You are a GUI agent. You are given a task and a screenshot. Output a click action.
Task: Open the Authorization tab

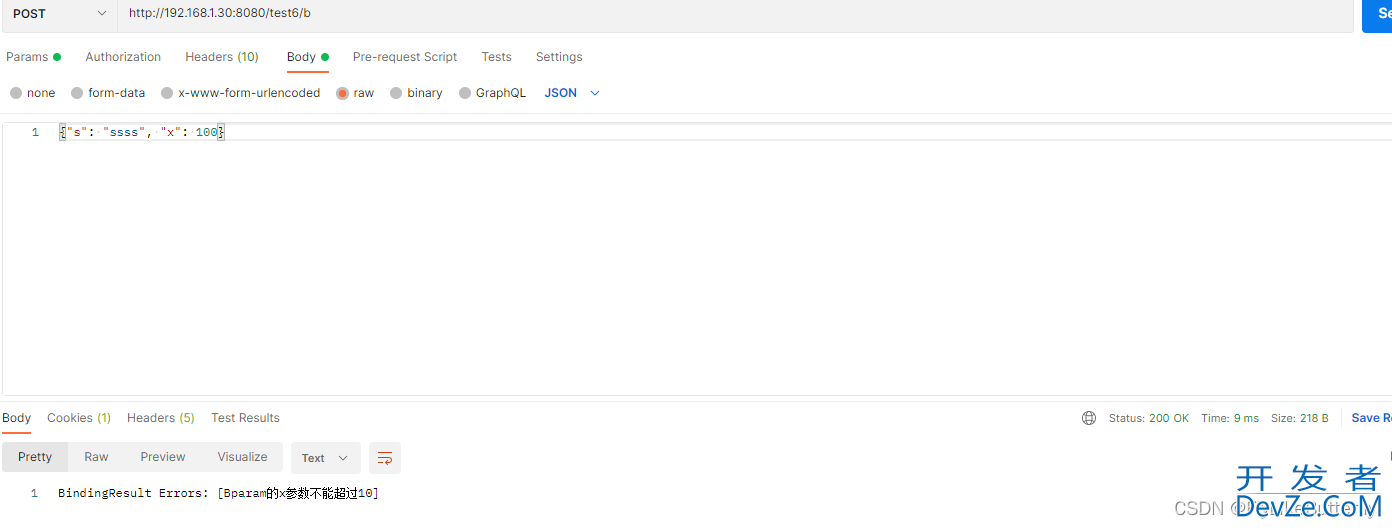click(x=123, y=57)
